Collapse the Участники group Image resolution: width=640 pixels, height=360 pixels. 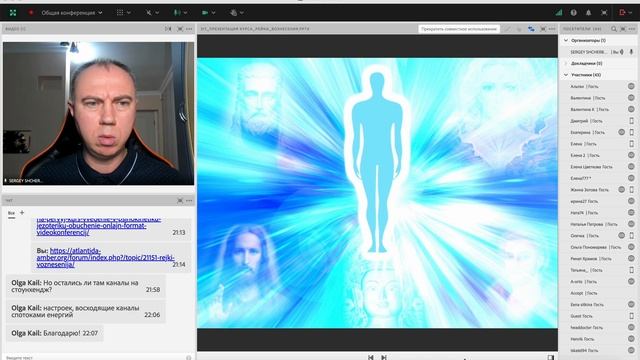[566, 75]
